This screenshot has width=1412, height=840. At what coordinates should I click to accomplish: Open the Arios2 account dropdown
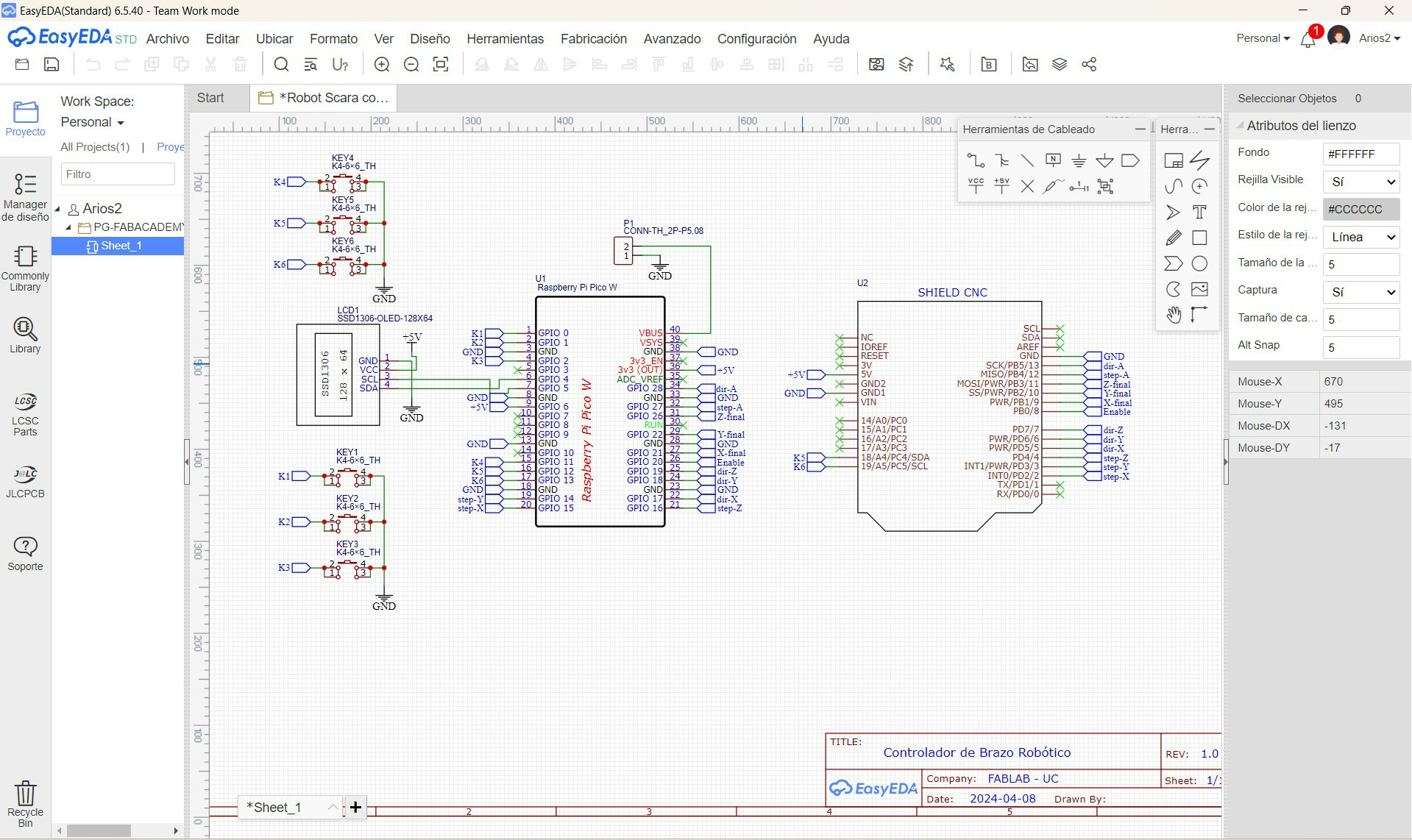1379,38
